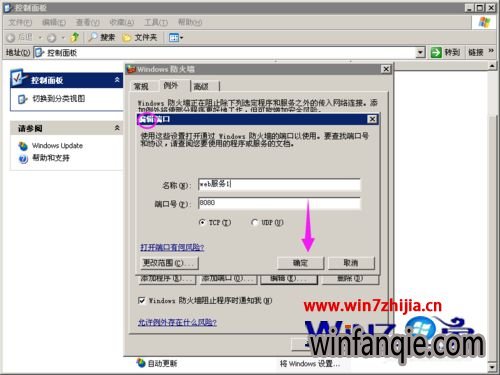Viewport: 500px width, 375px height.
Task: Collapse the 请参阅 sidebar section
Action: [117, 128]
